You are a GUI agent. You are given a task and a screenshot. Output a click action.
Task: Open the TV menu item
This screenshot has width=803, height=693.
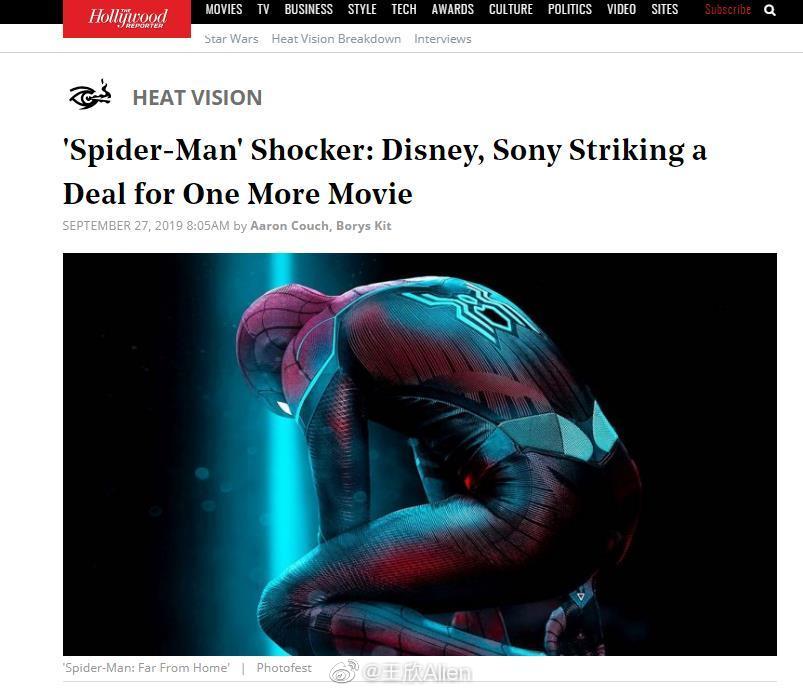pos(263,10)
